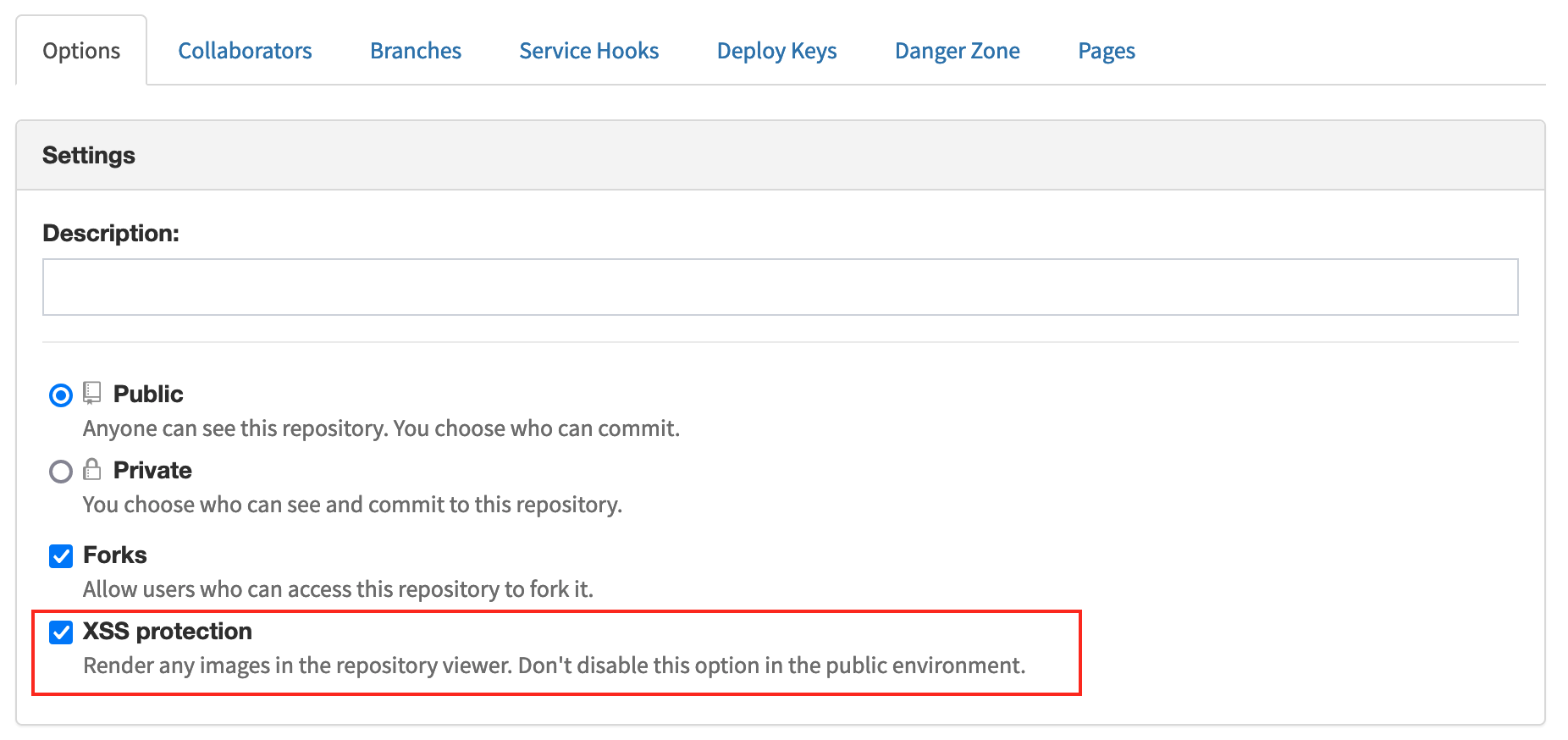
Task: Click the Forks label text
Action: coord(115,555)
